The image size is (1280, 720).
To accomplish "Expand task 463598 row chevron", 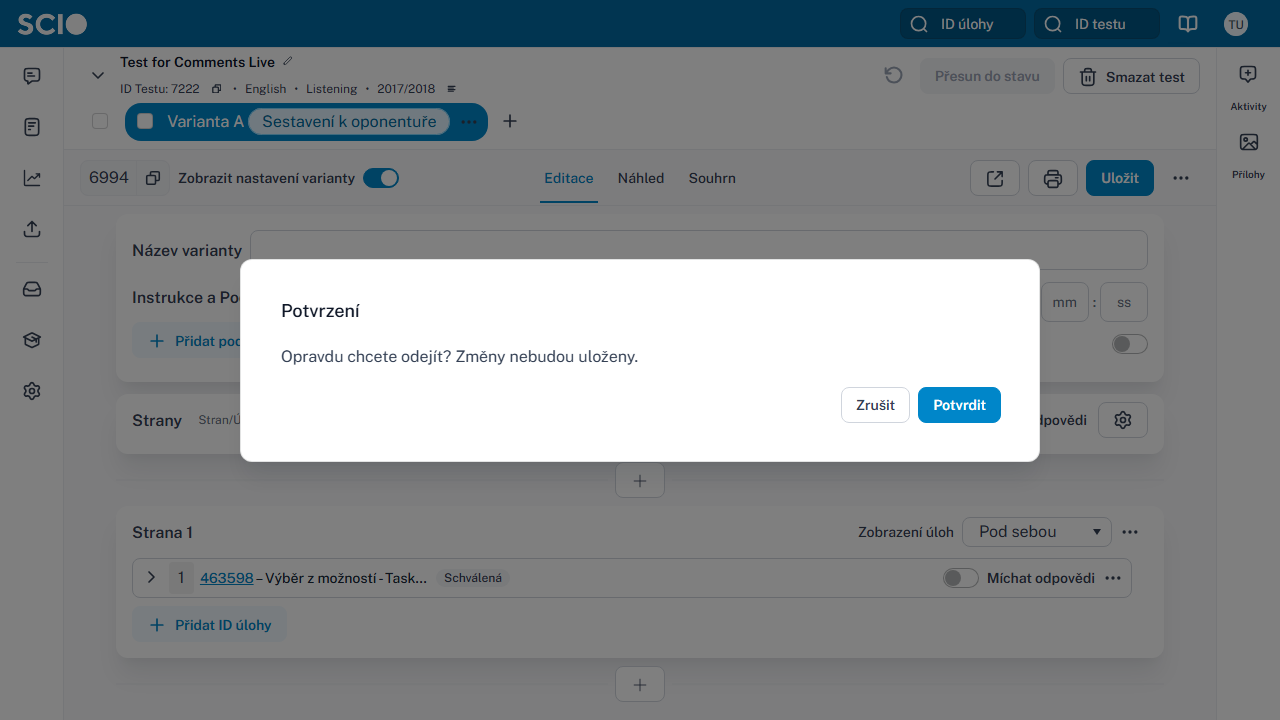I will pos(151,578).
